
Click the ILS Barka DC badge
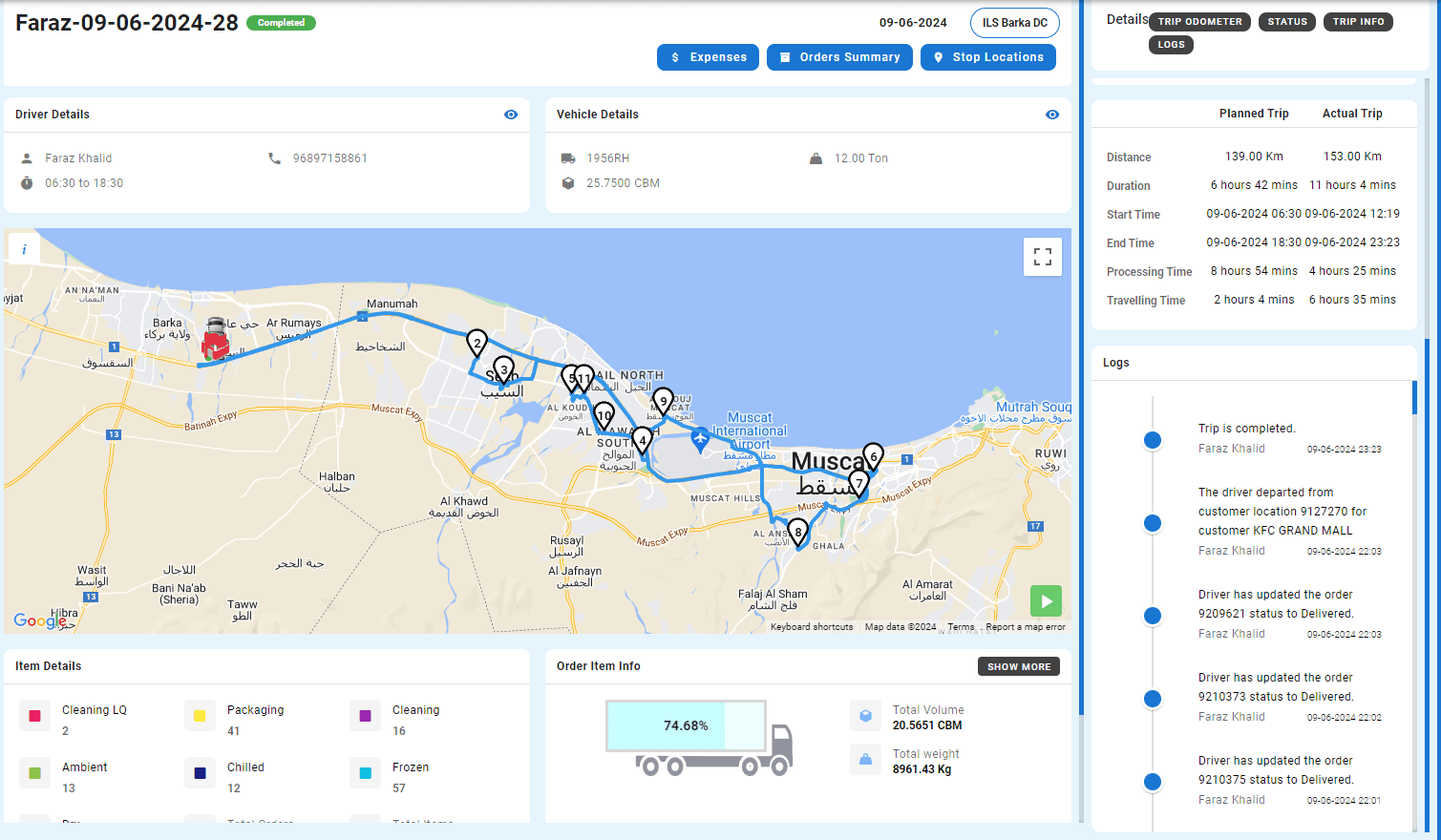1015,23
